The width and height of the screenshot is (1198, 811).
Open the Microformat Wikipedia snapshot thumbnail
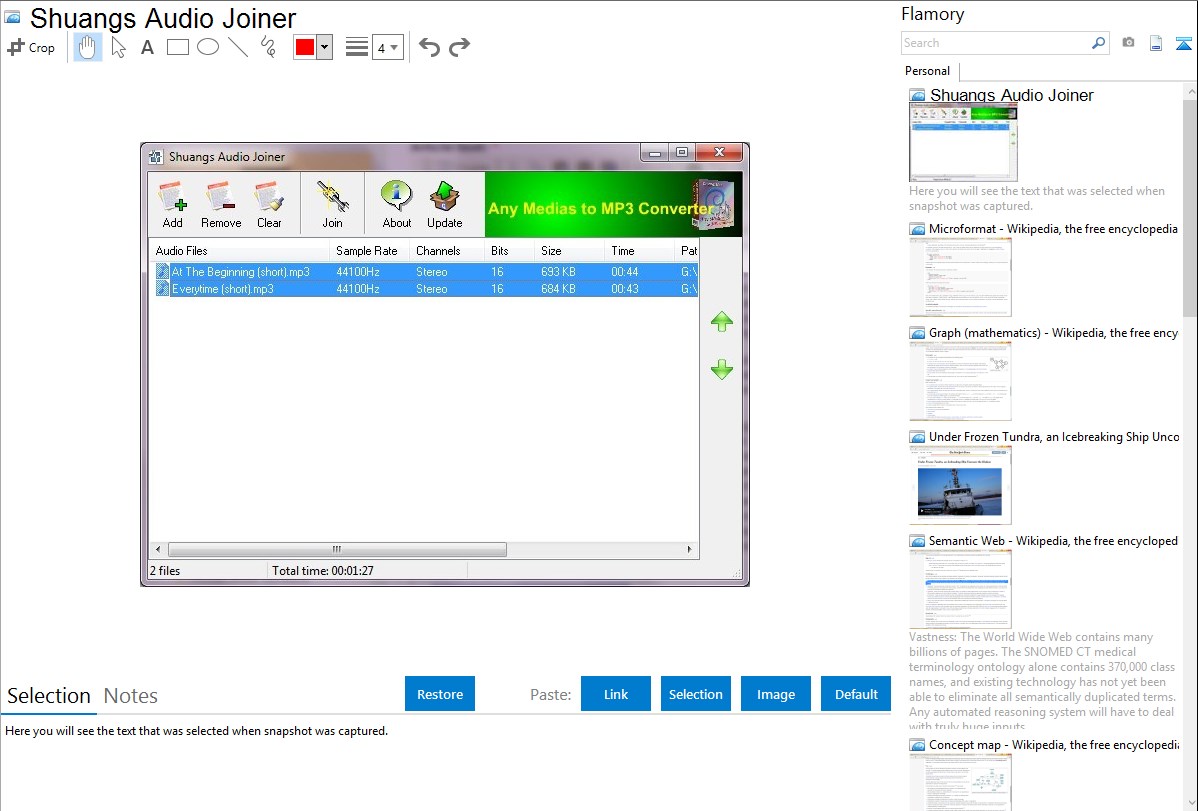960,277
